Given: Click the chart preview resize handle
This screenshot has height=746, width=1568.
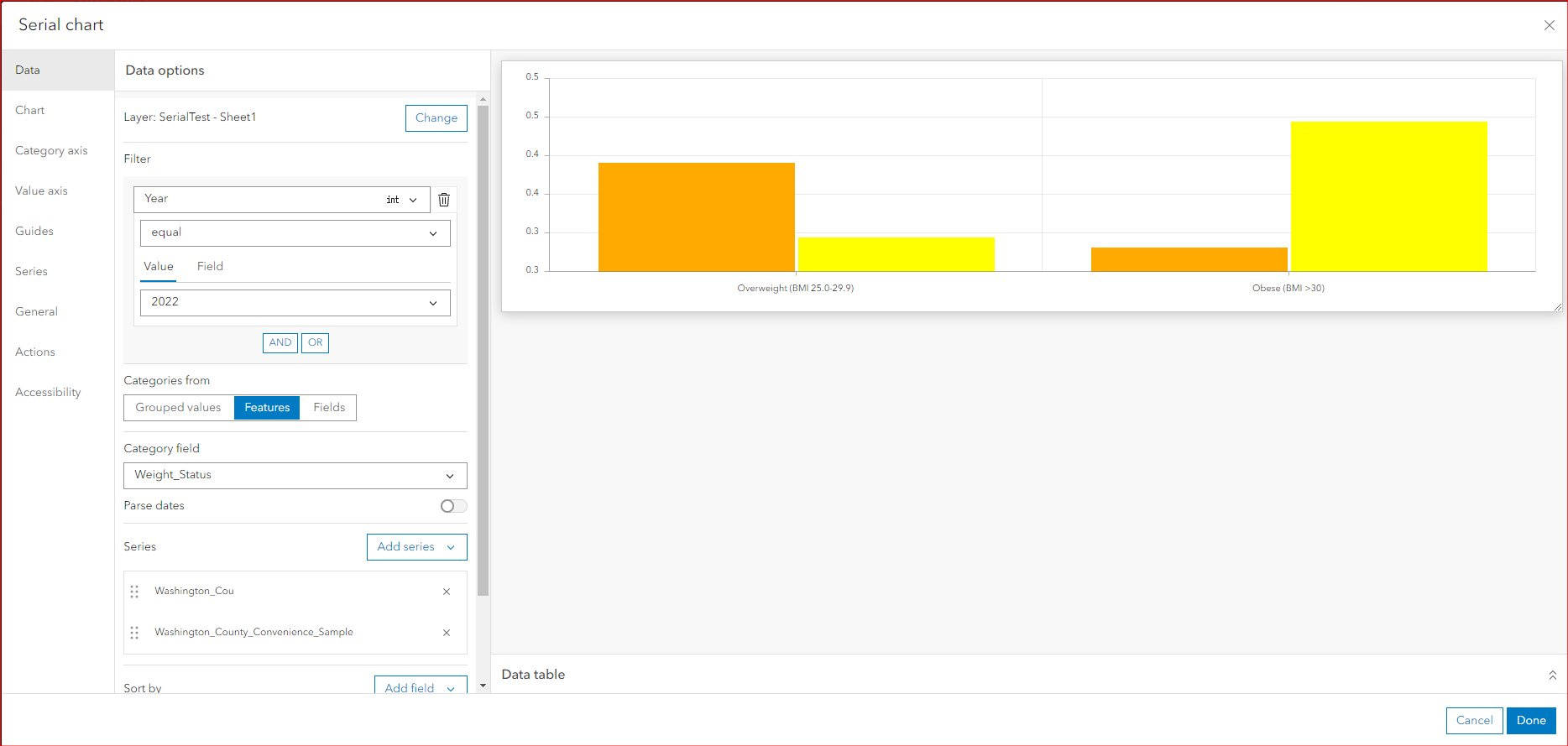Looking at the screenshot, I should 1557,307.
